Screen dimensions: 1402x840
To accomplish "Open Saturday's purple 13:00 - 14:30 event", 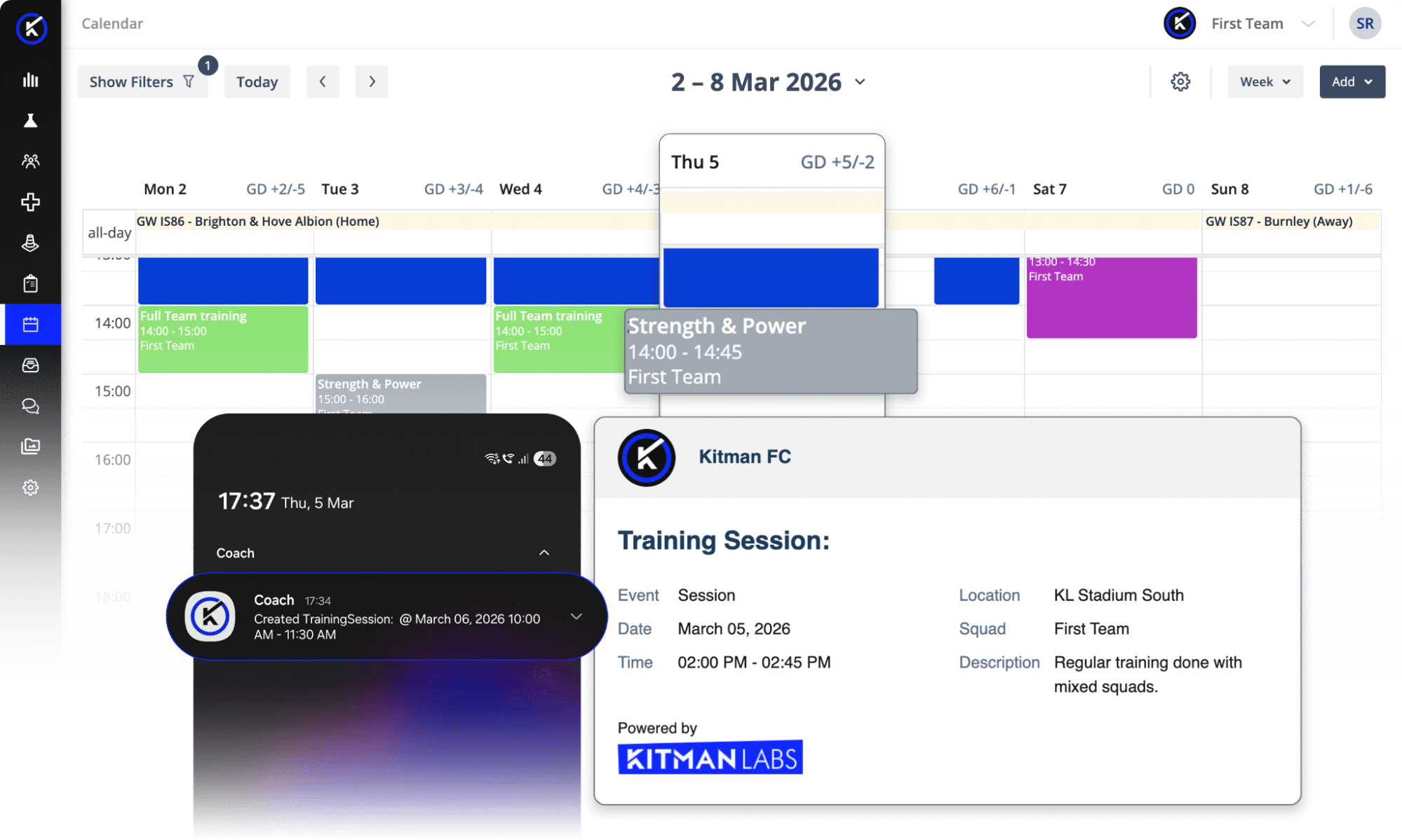I will coord(1112,297).
